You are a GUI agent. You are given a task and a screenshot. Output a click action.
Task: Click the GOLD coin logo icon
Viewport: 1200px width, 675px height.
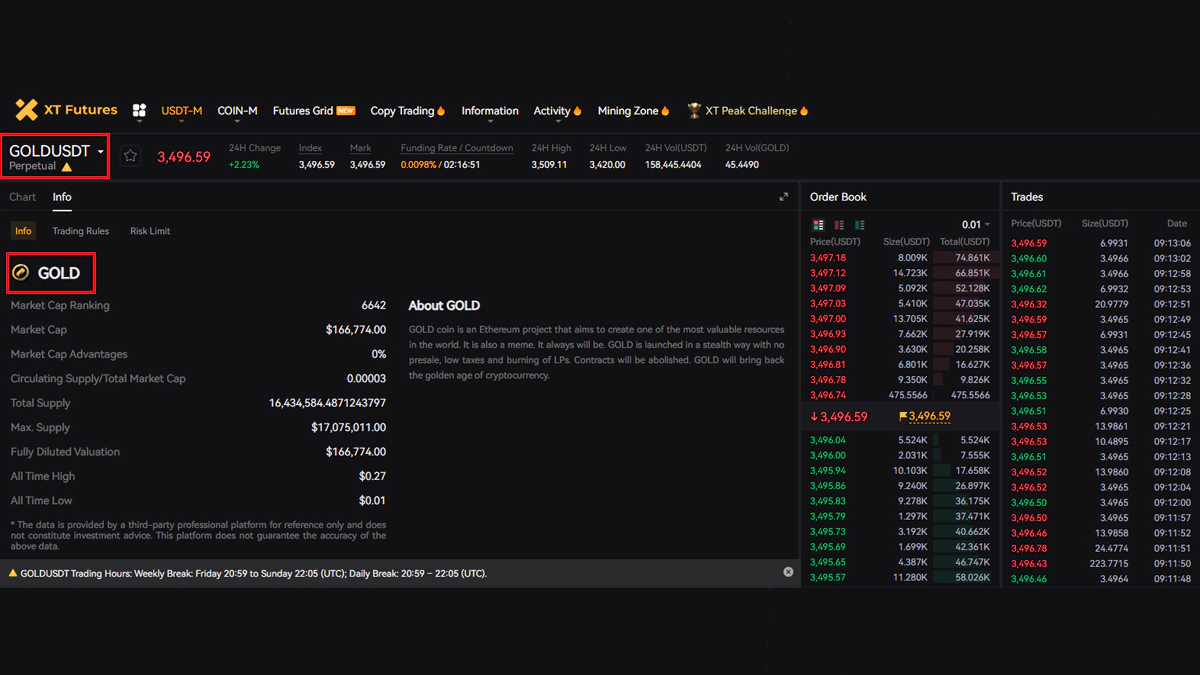pos(21,272)
